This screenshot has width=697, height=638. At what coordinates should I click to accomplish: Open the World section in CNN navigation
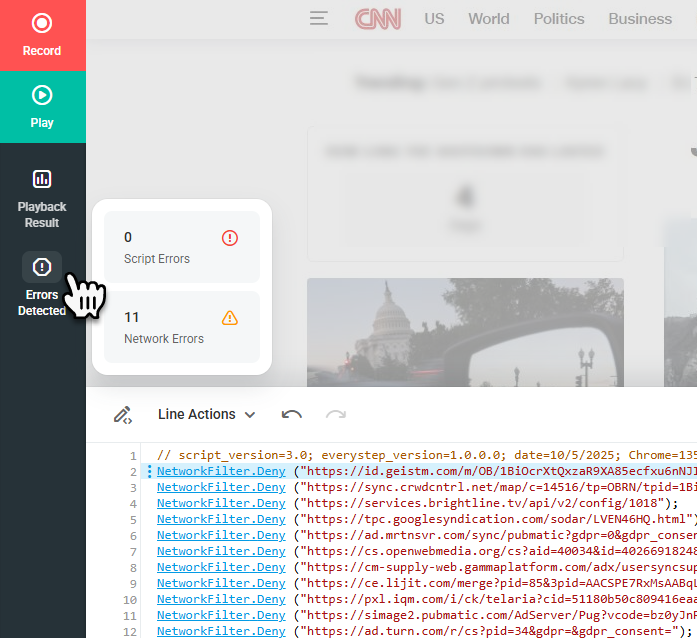(x=489, y=18)
